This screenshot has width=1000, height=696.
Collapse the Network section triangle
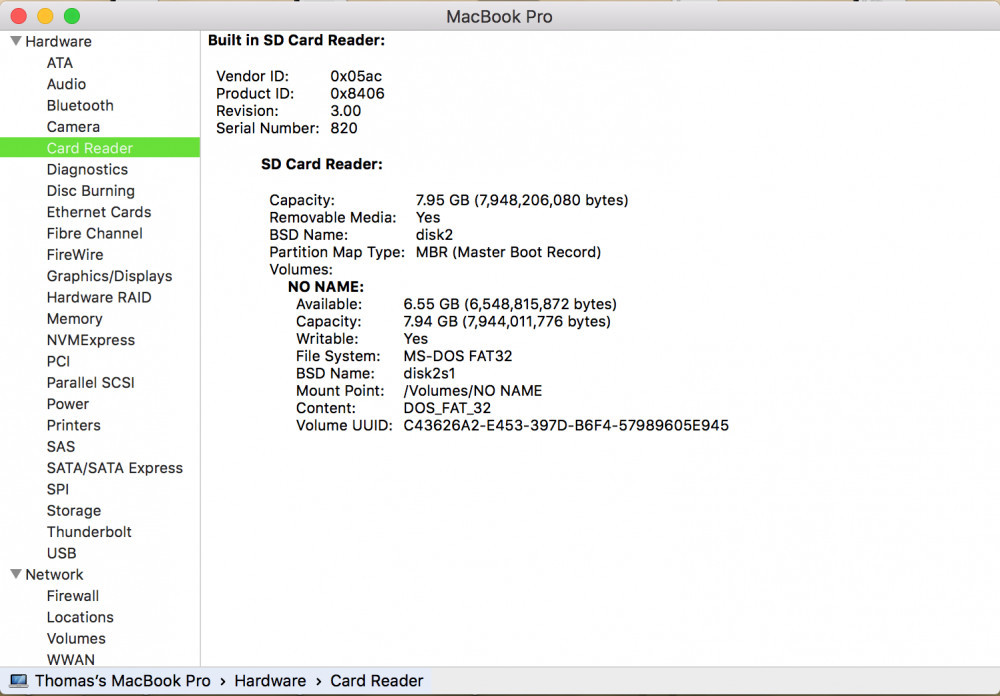(16, 574)
